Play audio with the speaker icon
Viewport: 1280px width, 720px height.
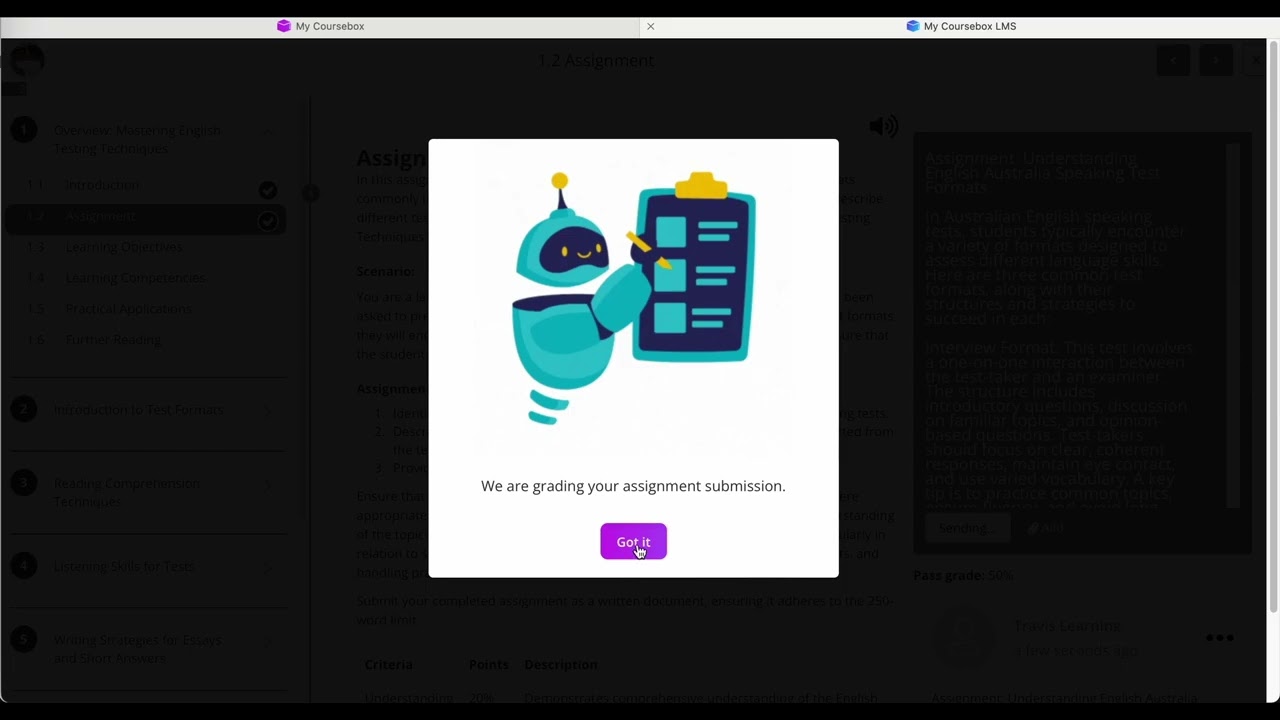(884, 126)
